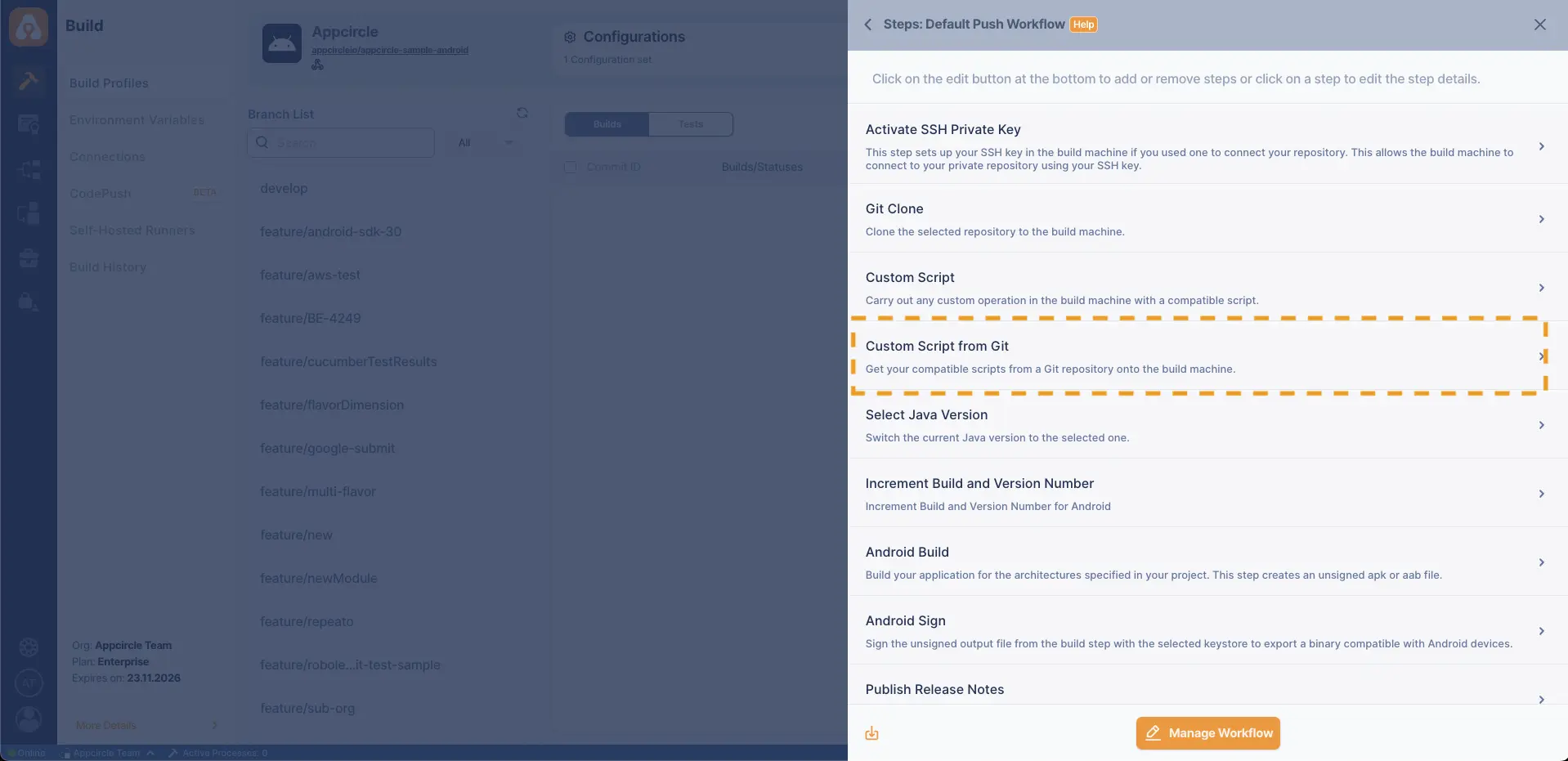The width and height of the screenshot is (1568, 761).
Task: Expand chevron for Android Build
Action: tap(1541, 562)
